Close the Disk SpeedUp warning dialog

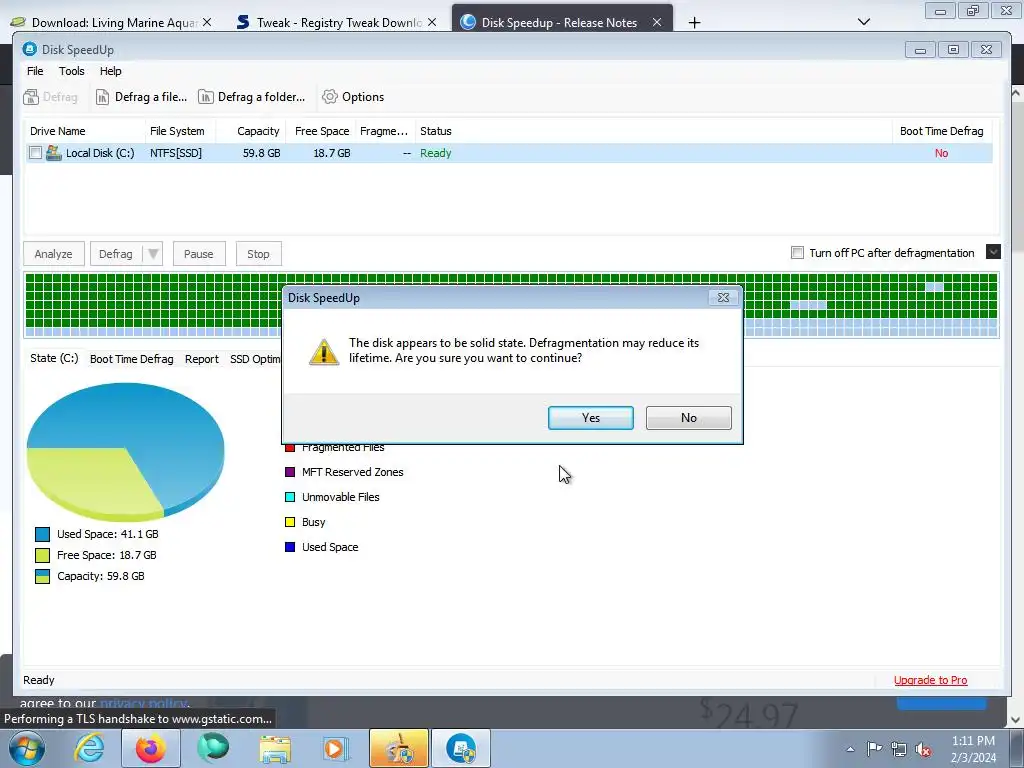coord(723,298)
